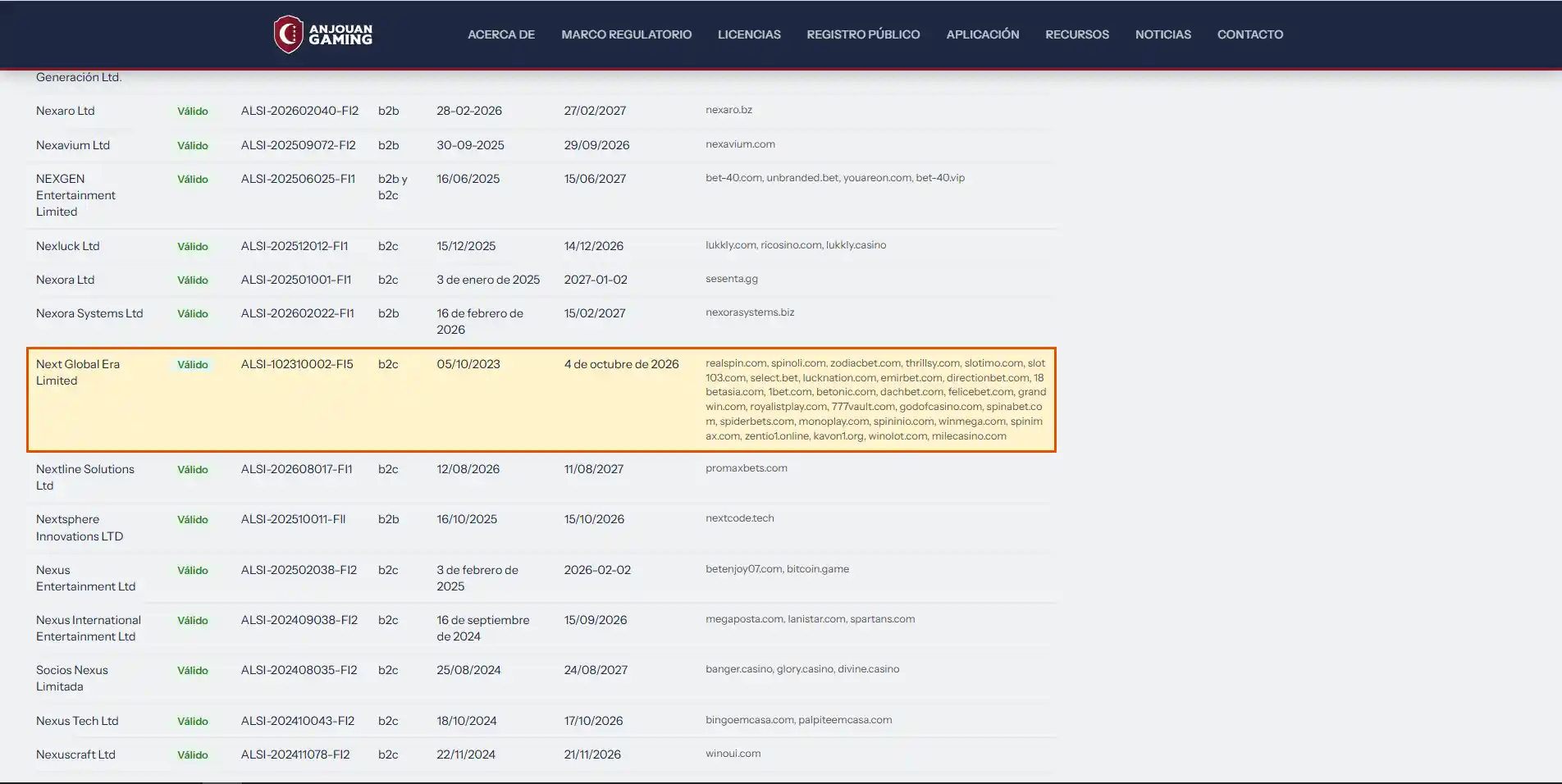
Task: Click bingoemcasa.com domains text
Action: click(x=798, y=720)
